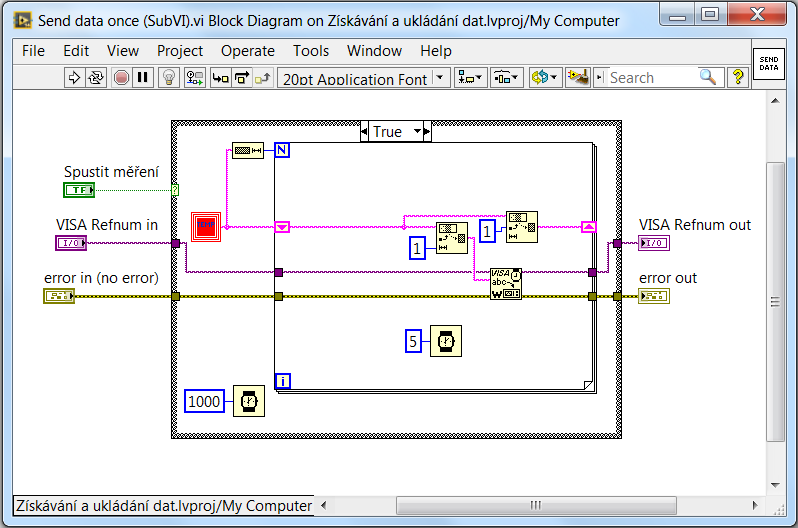Select left shift register on loop

tap(282, 227)
